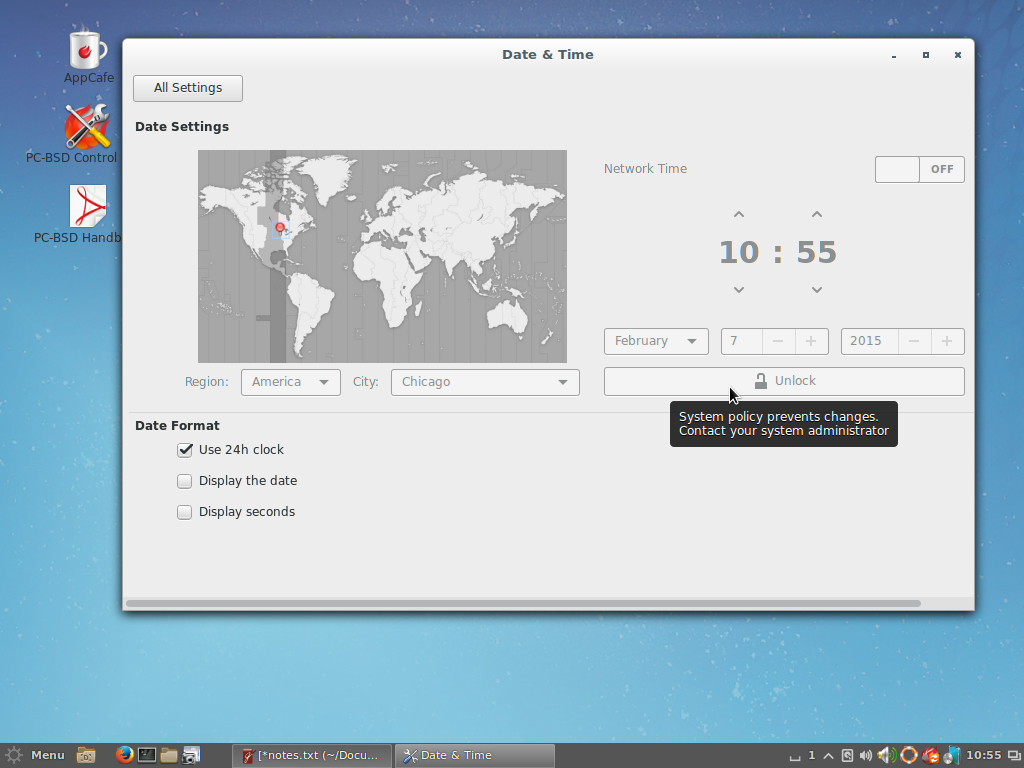Open the month dropdown showing February
This screenshot has height=768, width=1024.
[x=656, y=341]
